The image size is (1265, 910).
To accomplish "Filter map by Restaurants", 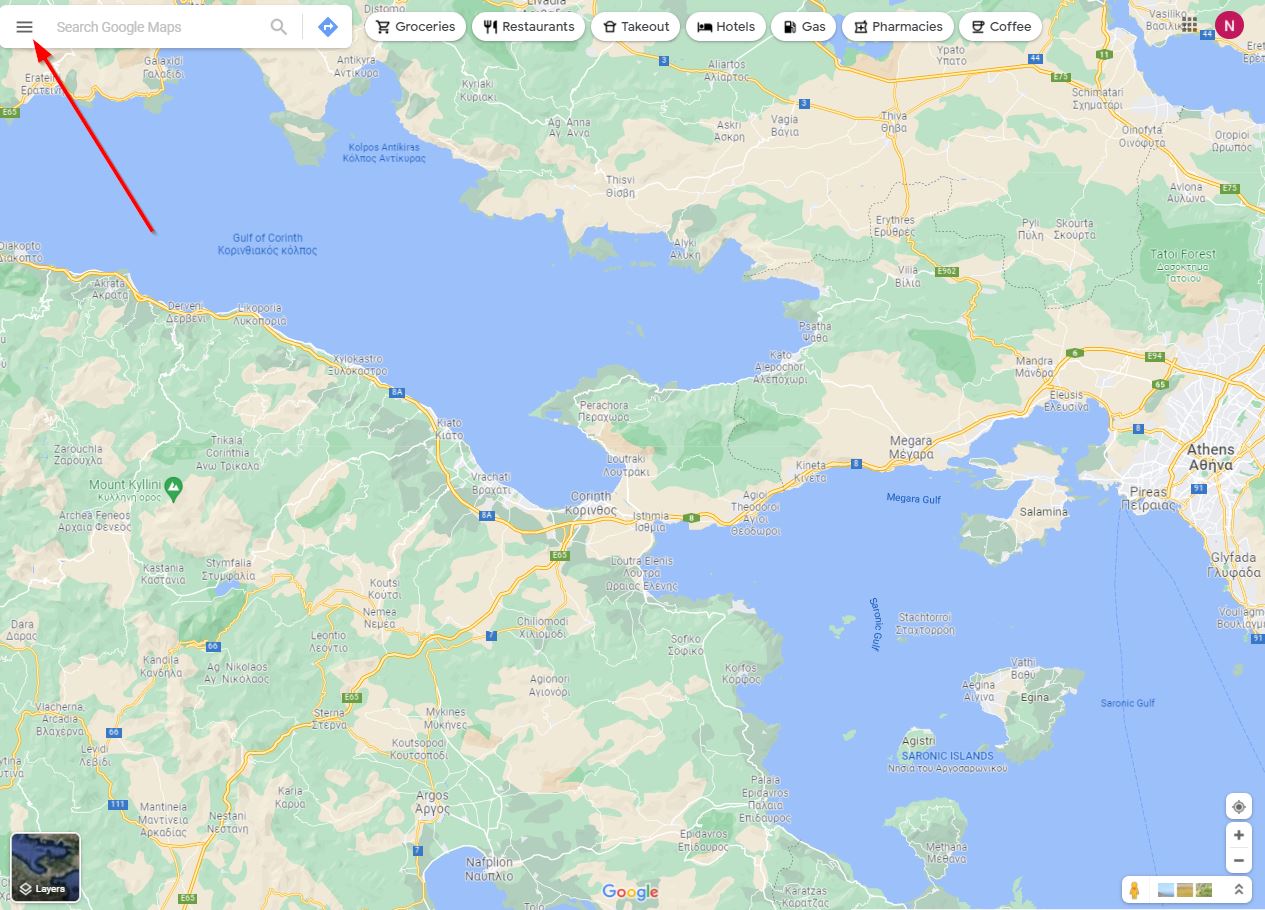I will point(528,27).
